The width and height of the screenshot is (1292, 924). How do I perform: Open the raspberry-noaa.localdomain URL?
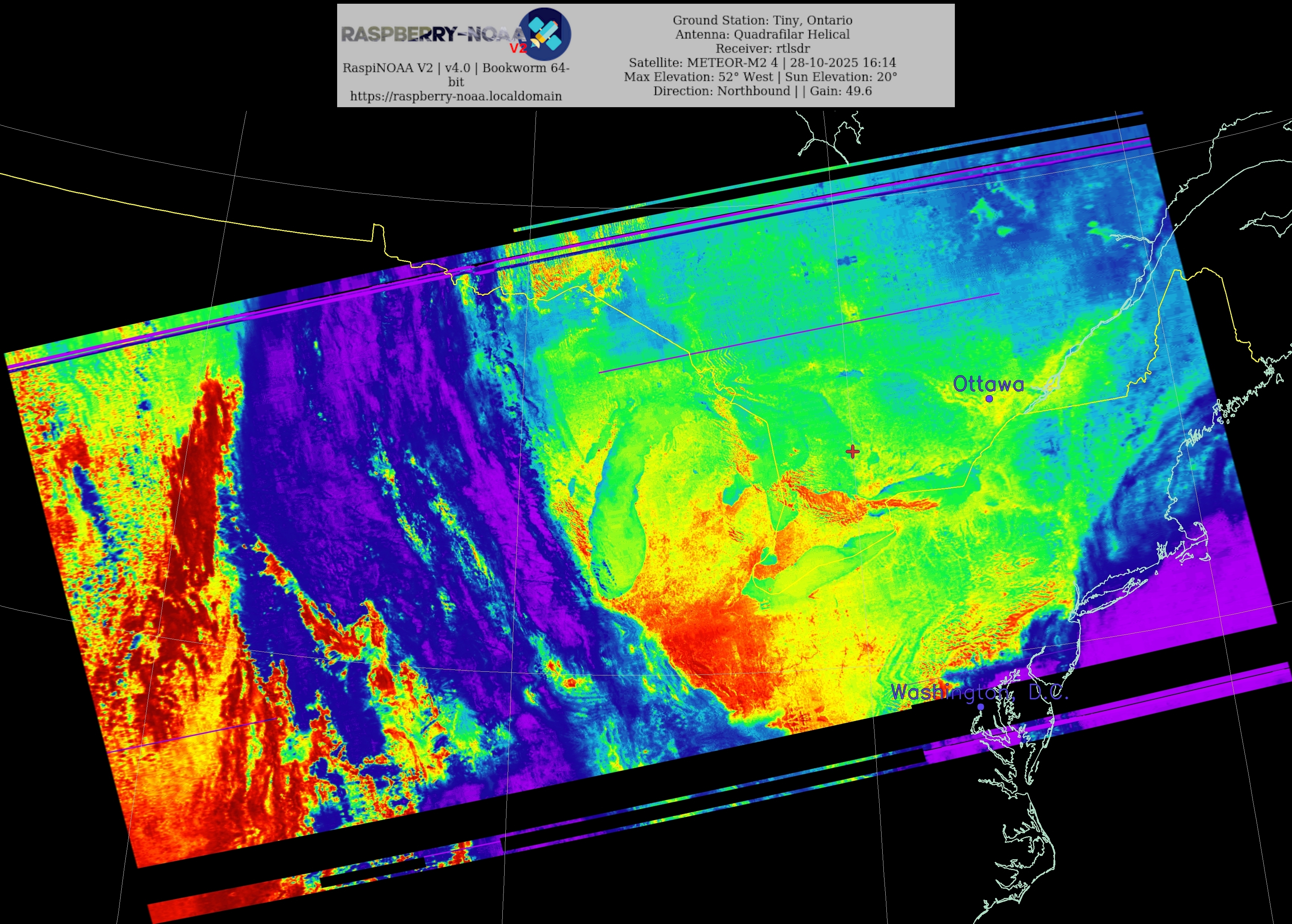pyautogui.click(x=456, y=96)
